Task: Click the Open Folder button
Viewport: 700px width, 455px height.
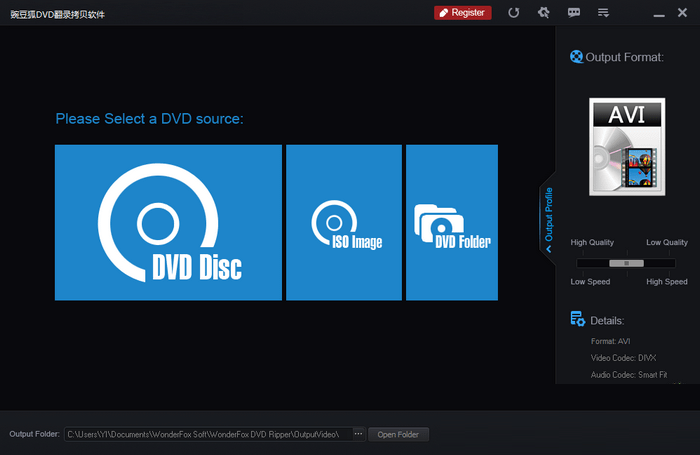Action: pyautogui.click(x=399, y=434)
